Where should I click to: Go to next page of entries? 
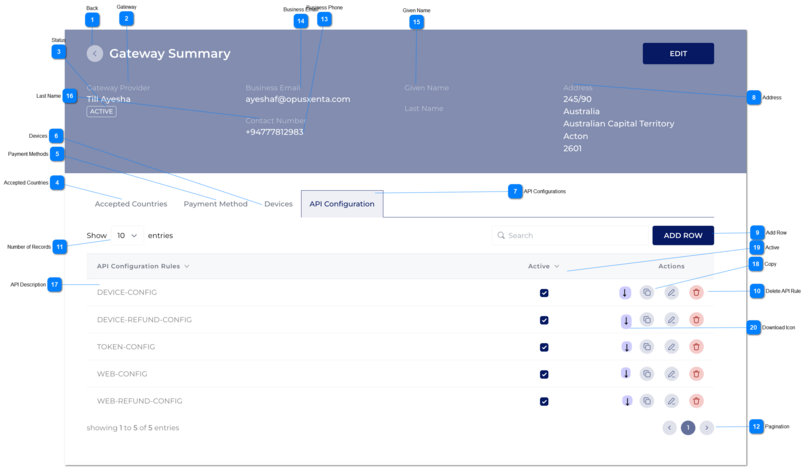[x=707, y=428]
